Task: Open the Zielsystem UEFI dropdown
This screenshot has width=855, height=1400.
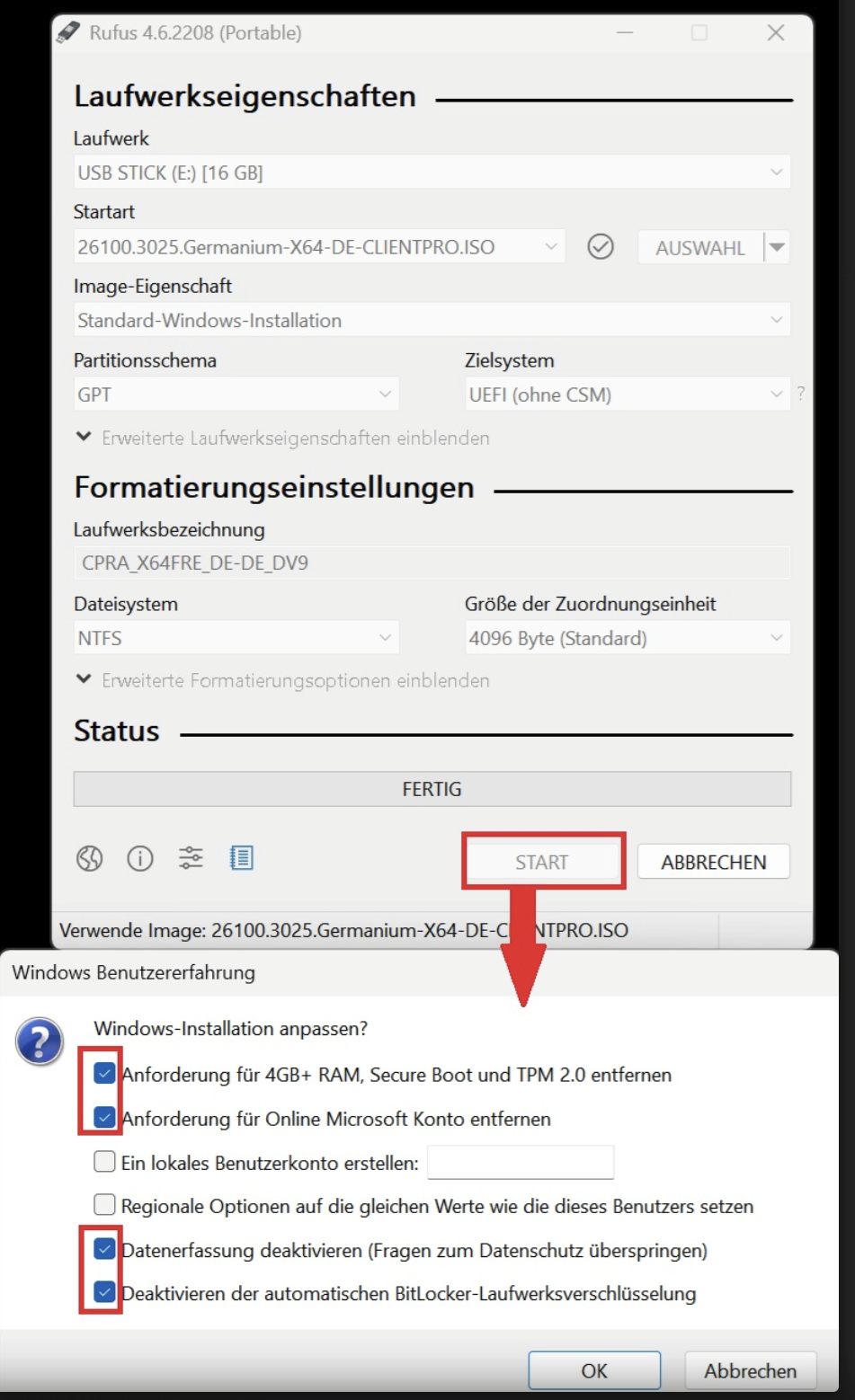Action: [x=628, y=394]
